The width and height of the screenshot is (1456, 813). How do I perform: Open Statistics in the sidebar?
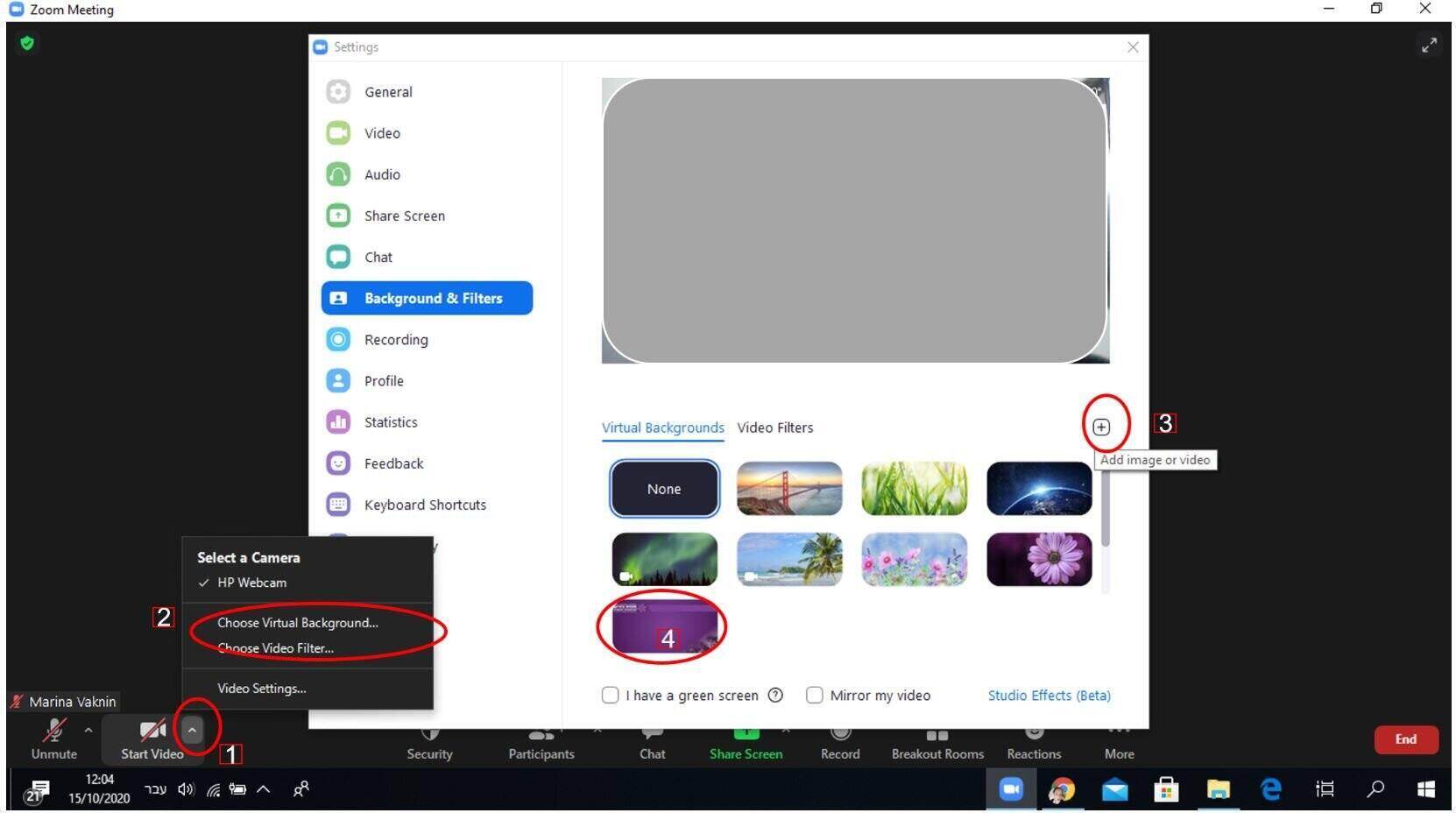coord(371,421)
